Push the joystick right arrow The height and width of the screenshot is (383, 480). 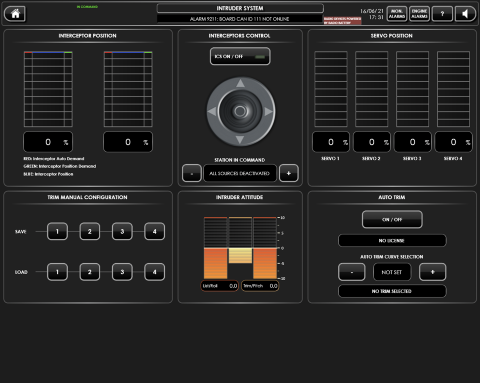pos(268,111)
